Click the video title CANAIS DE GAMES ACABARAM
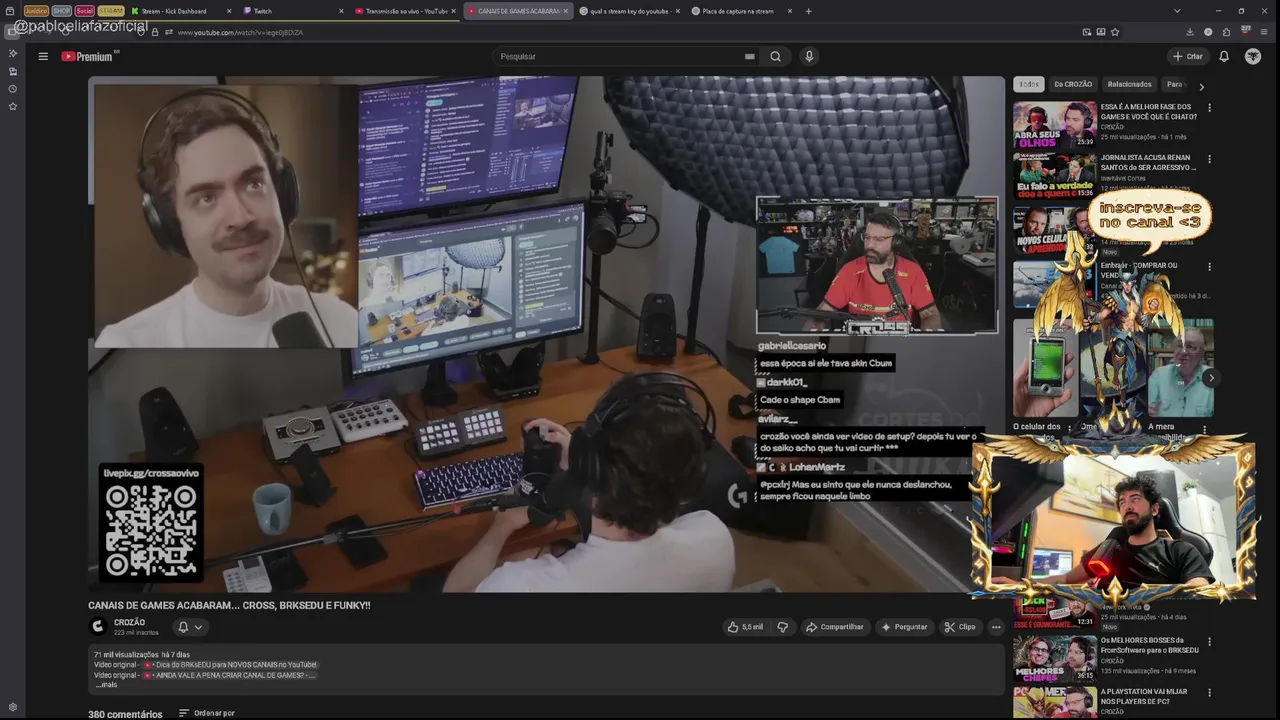Viewport: 1280px width, 720px height. tap(229, 605)
